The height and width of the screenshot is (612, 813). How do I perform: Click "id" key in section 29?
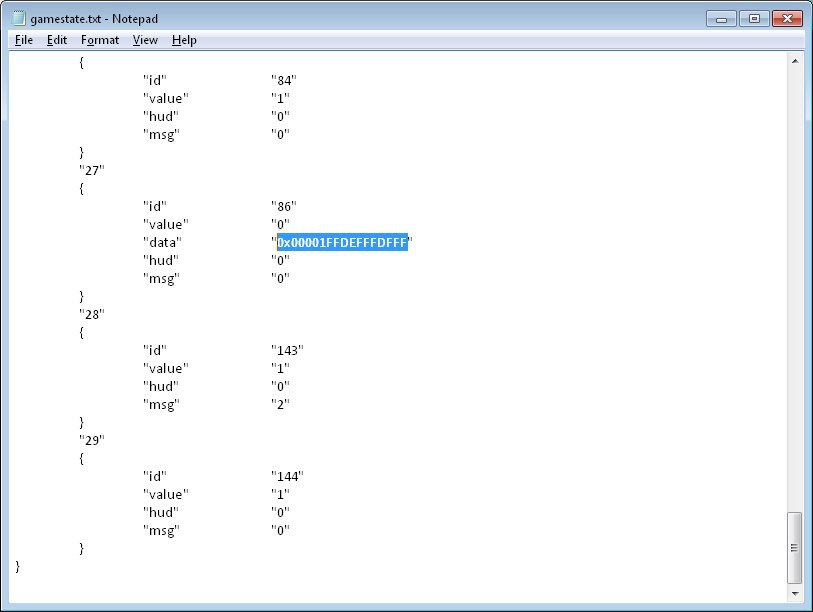click(x=155, y=476)
